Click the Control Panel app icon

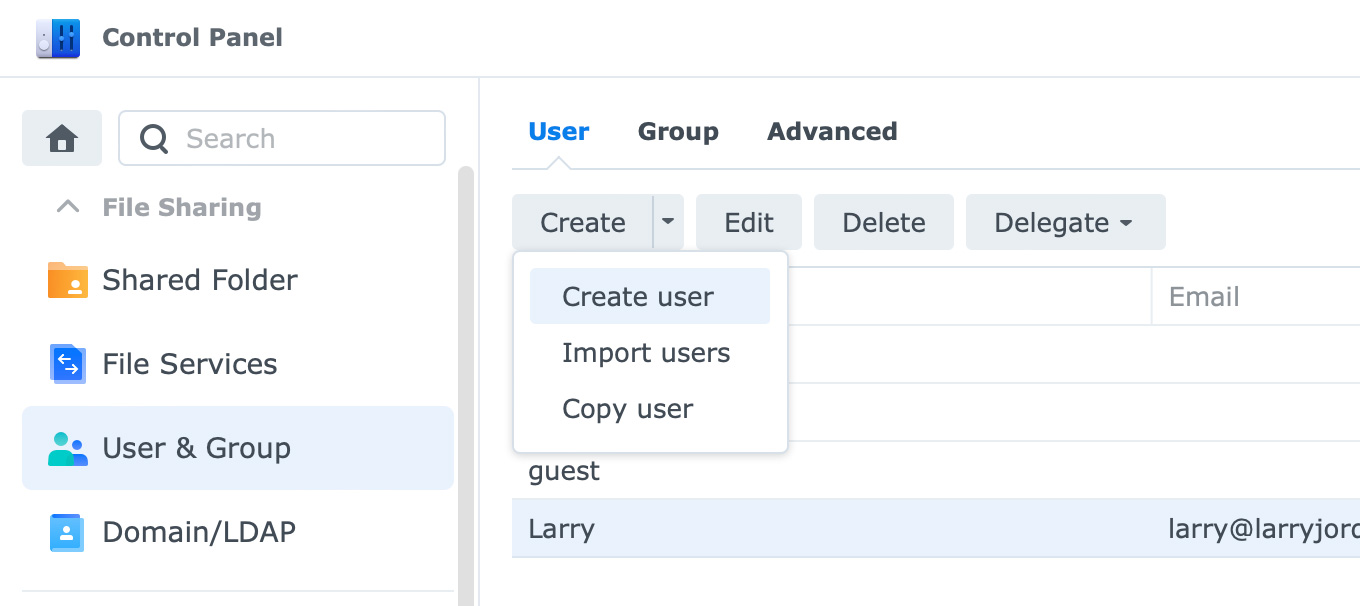pyautogui.click(x=58, y=38)
